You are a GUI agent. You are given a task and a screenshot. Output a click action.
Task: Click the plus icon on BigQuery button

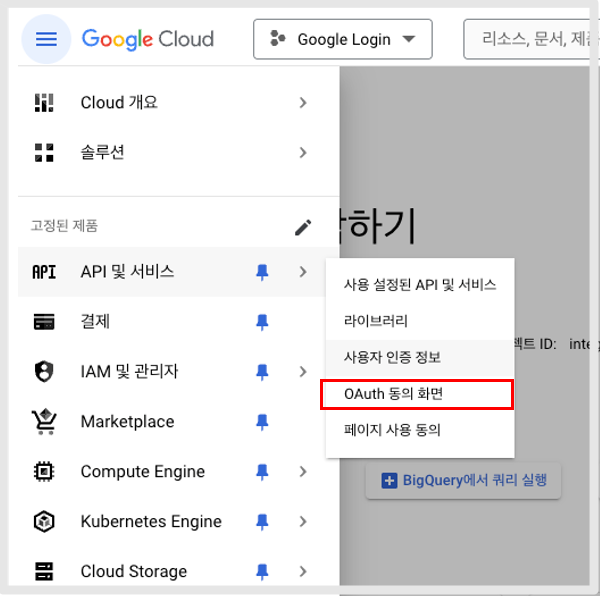pos(389,480)
